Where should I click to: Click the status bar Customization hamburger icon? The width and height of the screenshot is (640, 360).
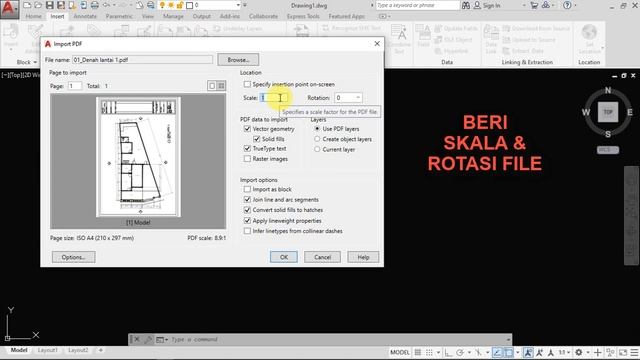click(x=633, y=352)
